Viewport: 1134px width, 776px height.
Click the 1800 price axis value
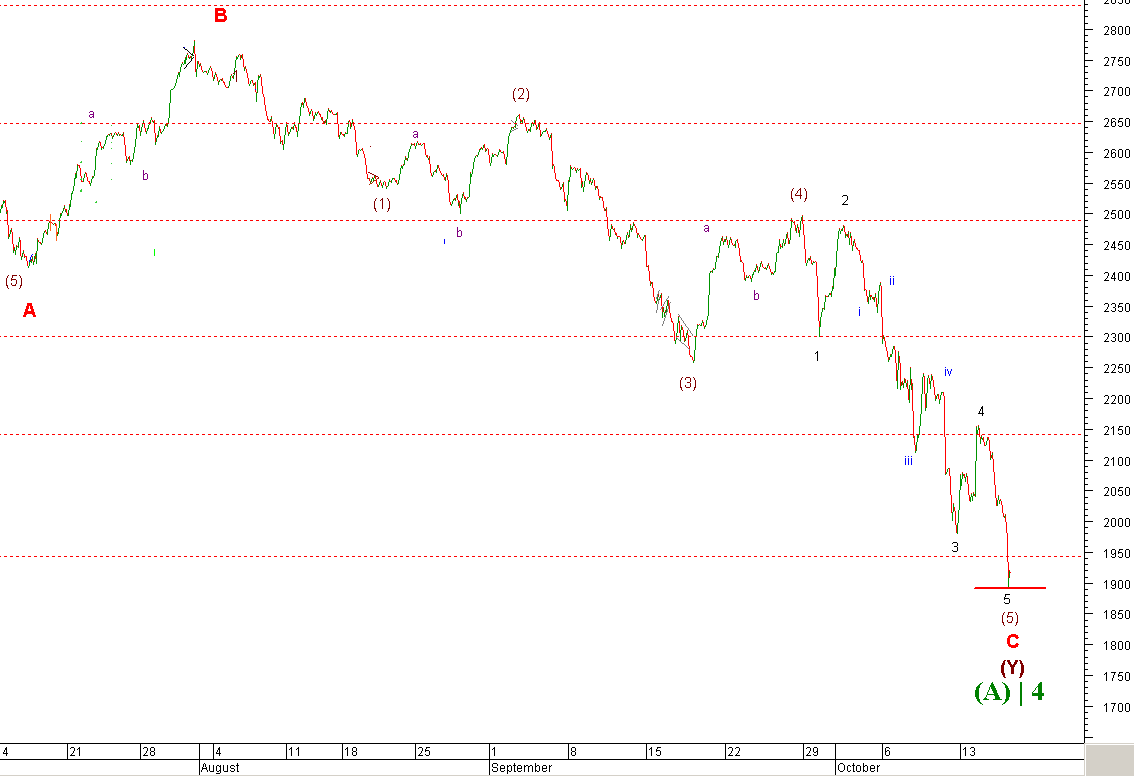coord(1117,646)
